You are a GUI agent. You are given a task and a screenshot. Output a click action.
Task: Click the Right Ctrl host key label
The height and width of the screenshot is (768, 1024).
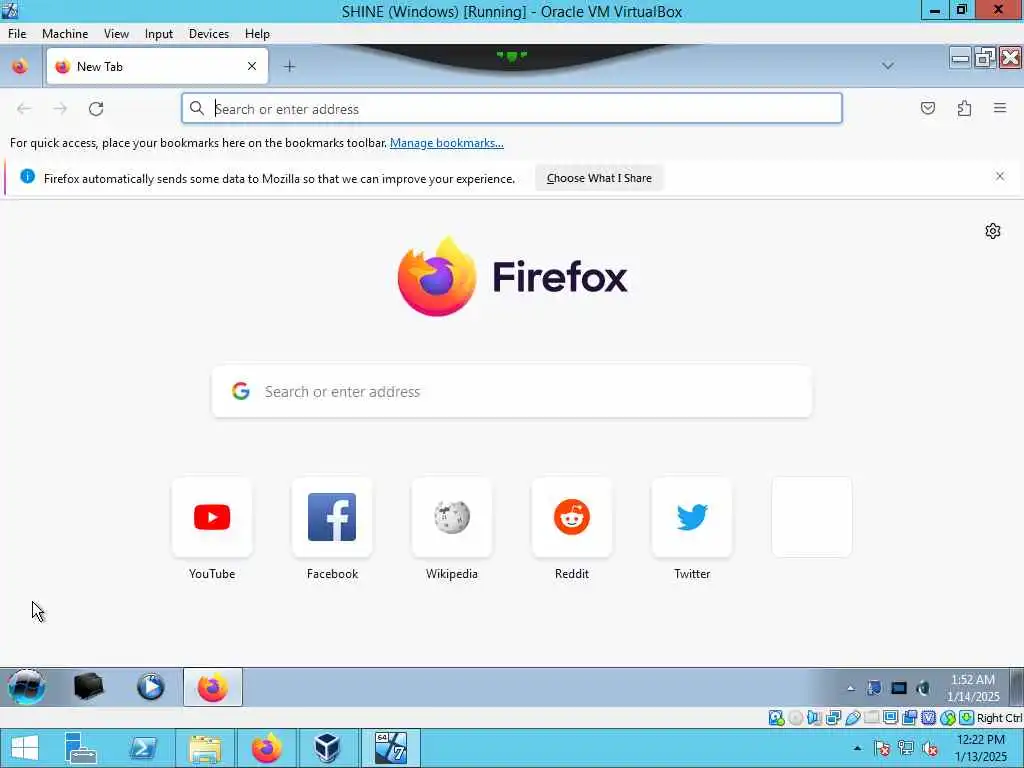1000,718
